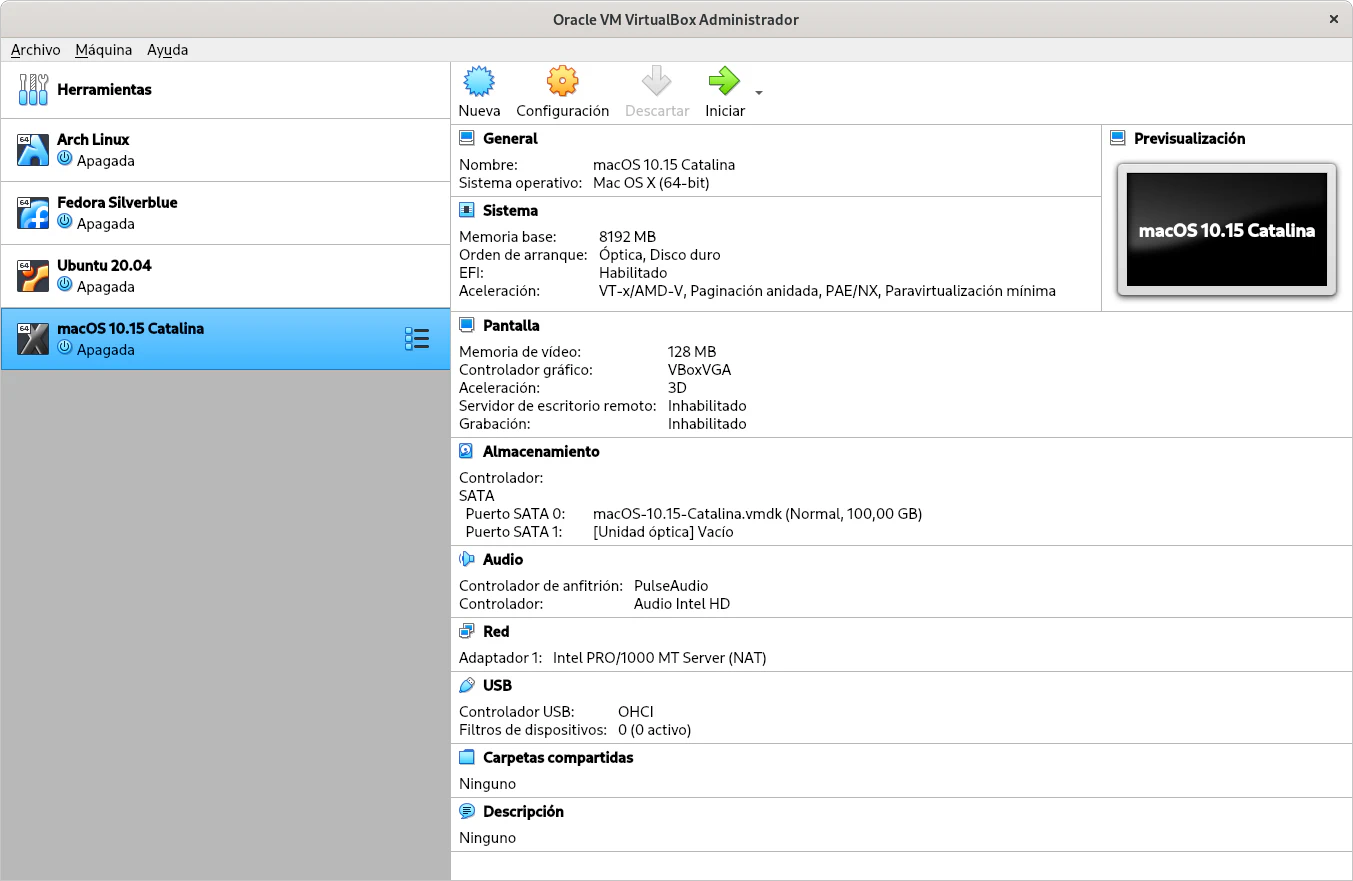Open Configuración gear icon in toolbar

562,81
